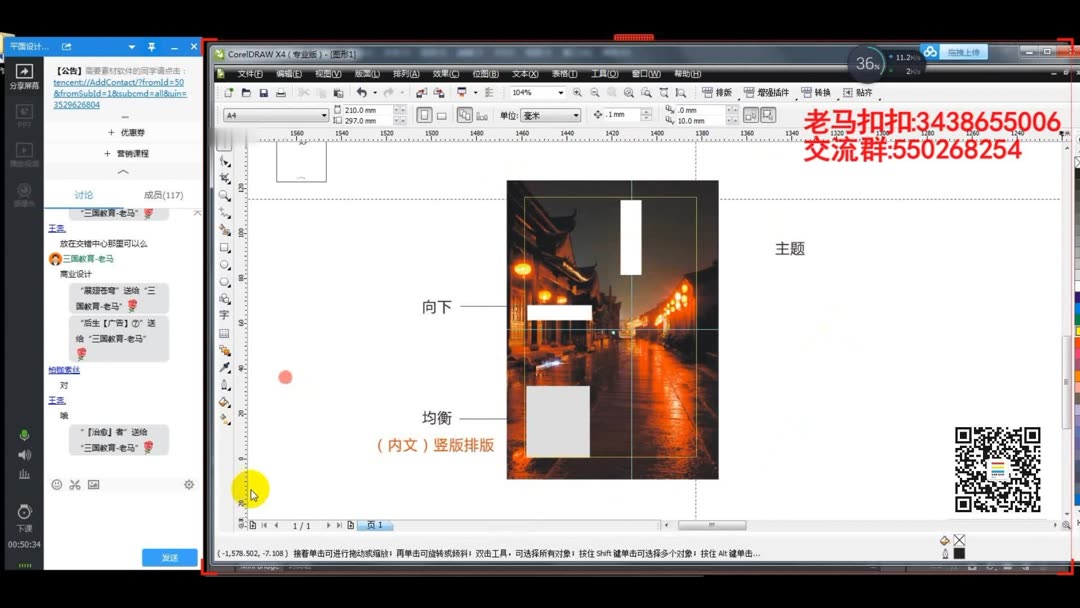Open the 单位 units dropdown showing 毫米
1080x608 pixels.
click(578, 115)
